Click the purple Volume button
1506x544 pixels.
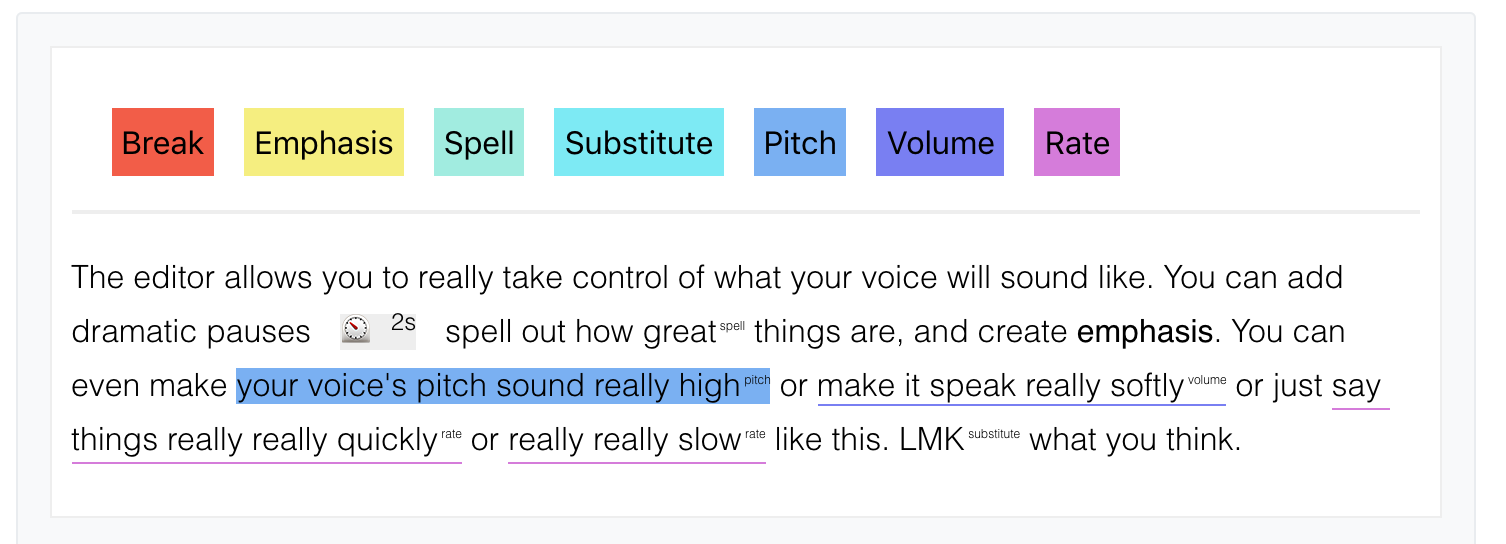pos(940,142)
